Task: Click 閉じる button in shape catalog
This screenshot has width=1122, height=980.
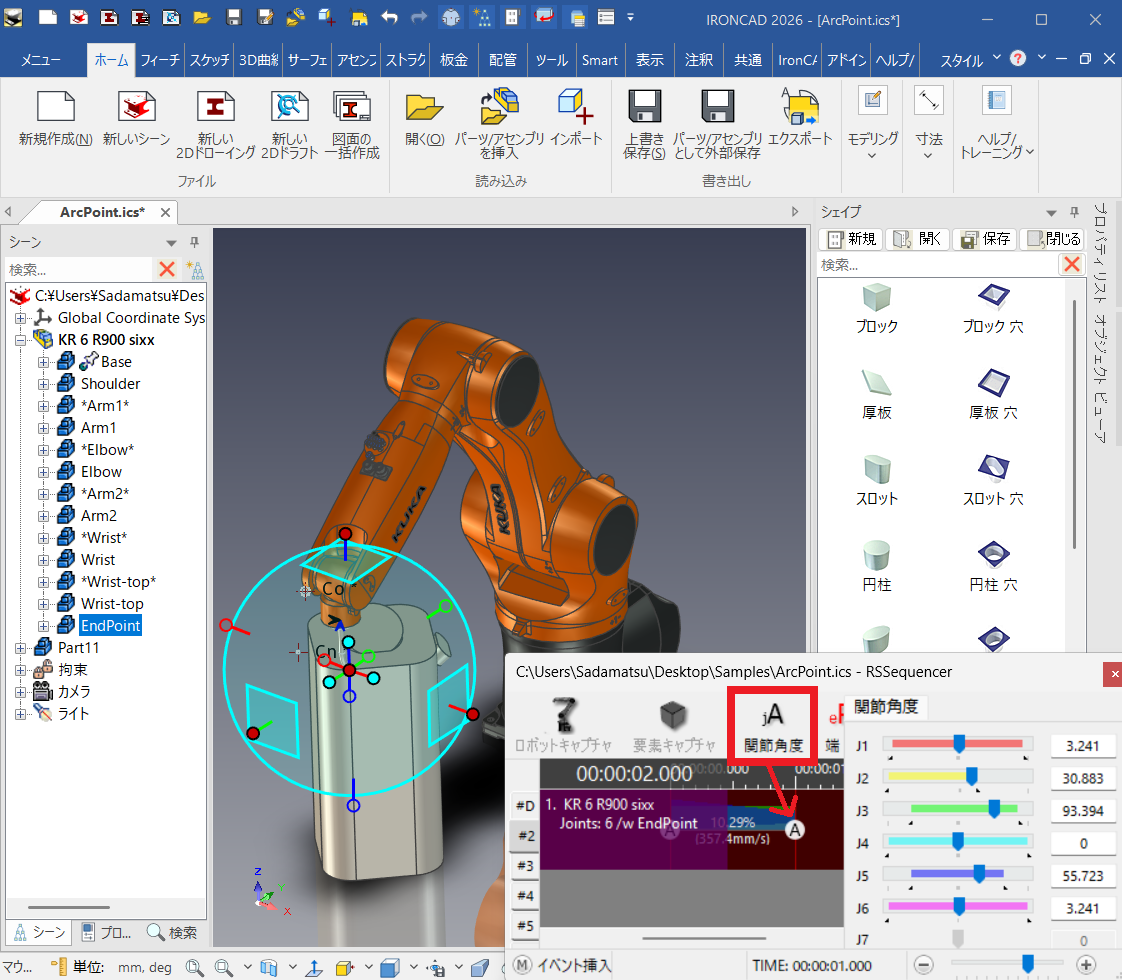Action: point(1053,239)
